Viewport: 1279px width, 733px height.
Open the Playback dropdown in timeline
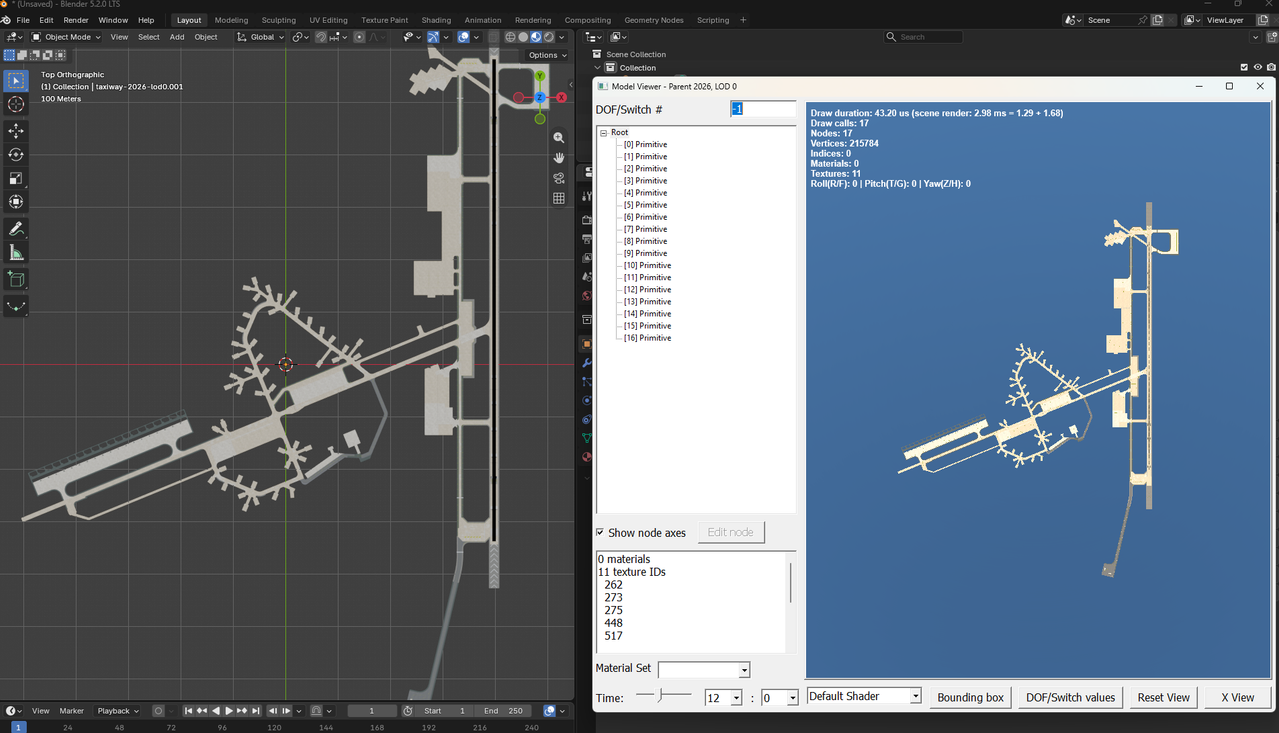(x=118, y=711)
